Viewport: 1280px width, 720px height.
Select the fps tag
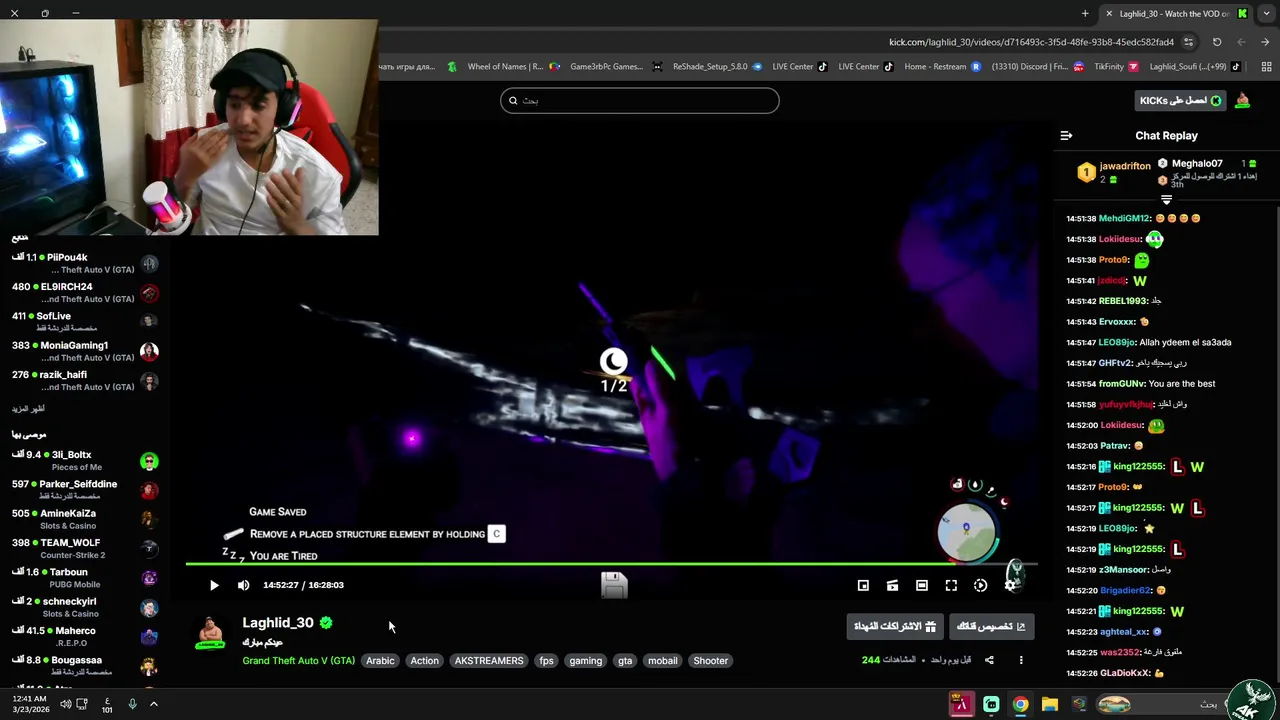tap(546, 661)
